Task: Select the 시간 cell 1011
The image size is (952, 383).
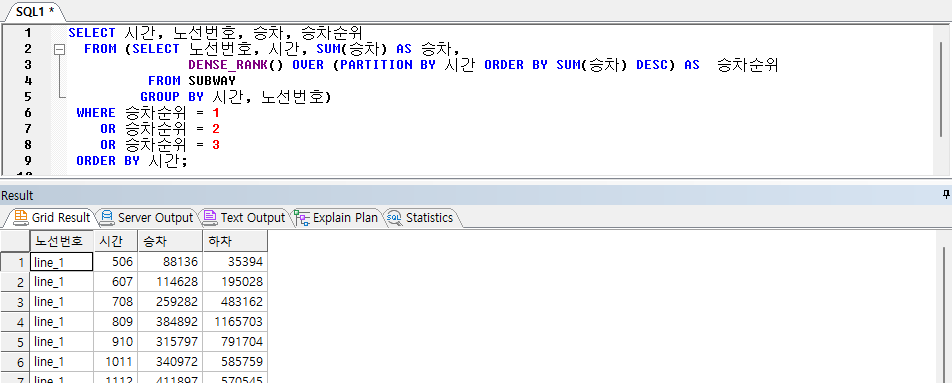Action: click(115, 362)
